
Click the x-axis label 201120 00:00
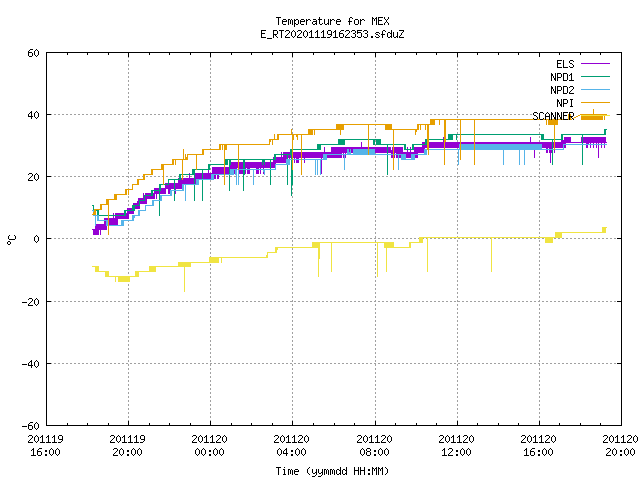click(x=209, y=446)
